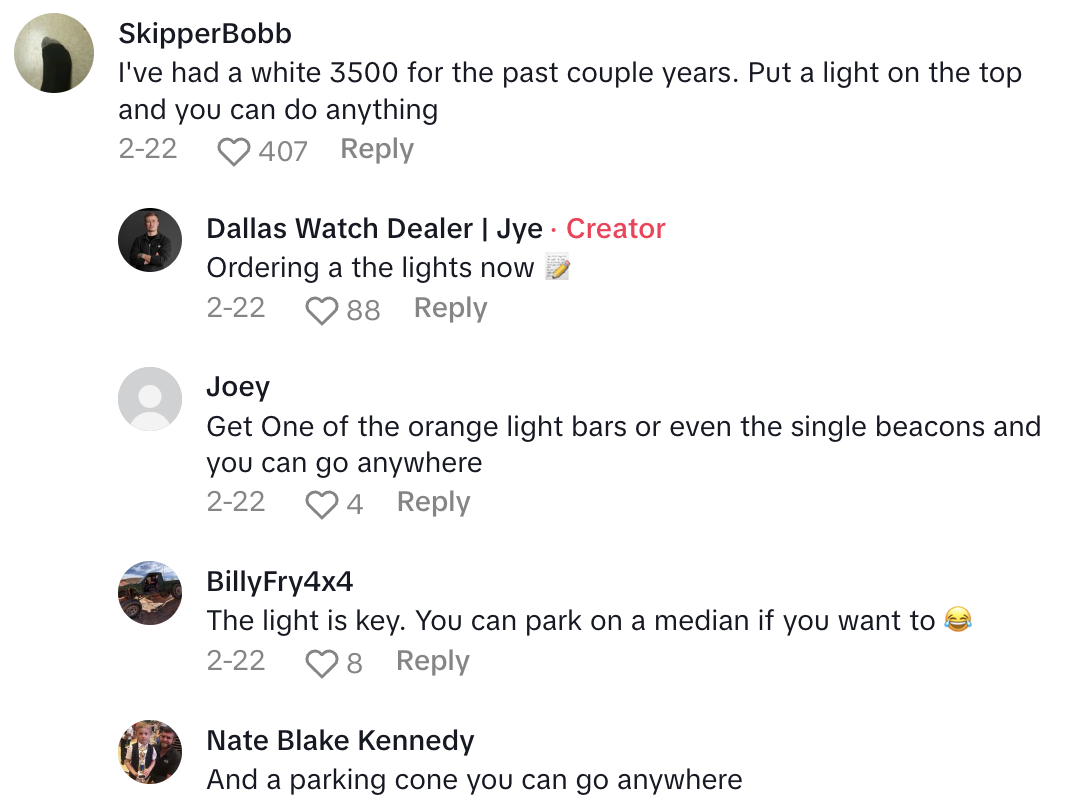Reply to SkipperBobb's white 3500 comment
This screenshot has height=804, width=1092.
click(x=377, y=150)
